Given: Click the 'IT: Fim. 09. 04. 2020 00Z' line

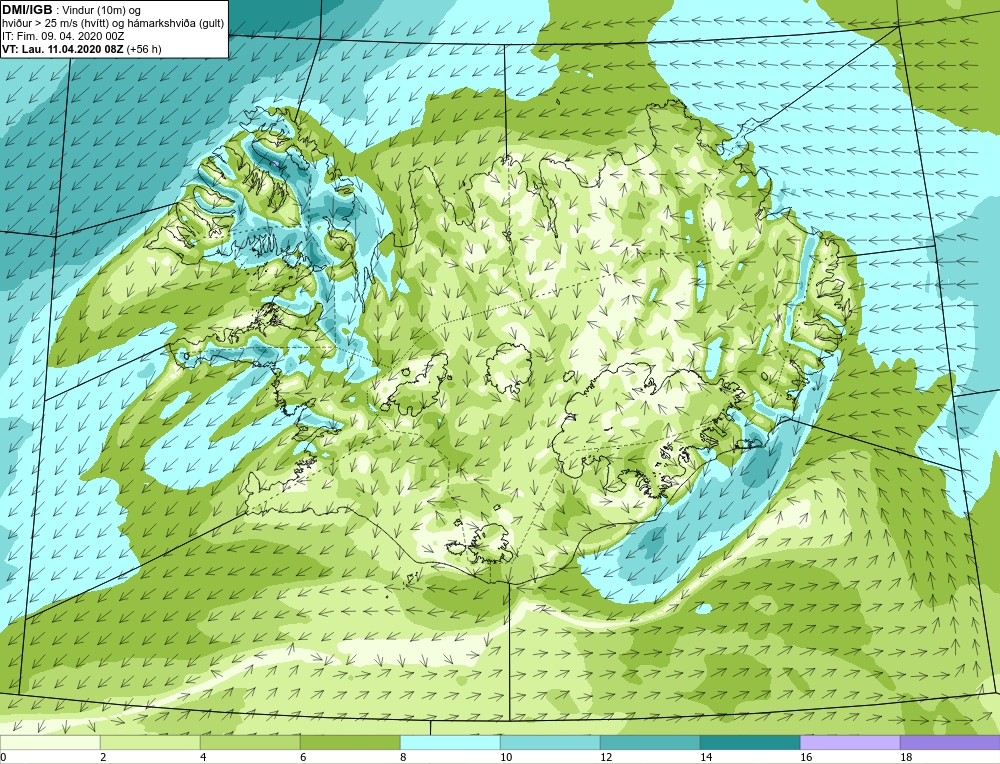Looking at the screenshot, I should coord(63,36).
